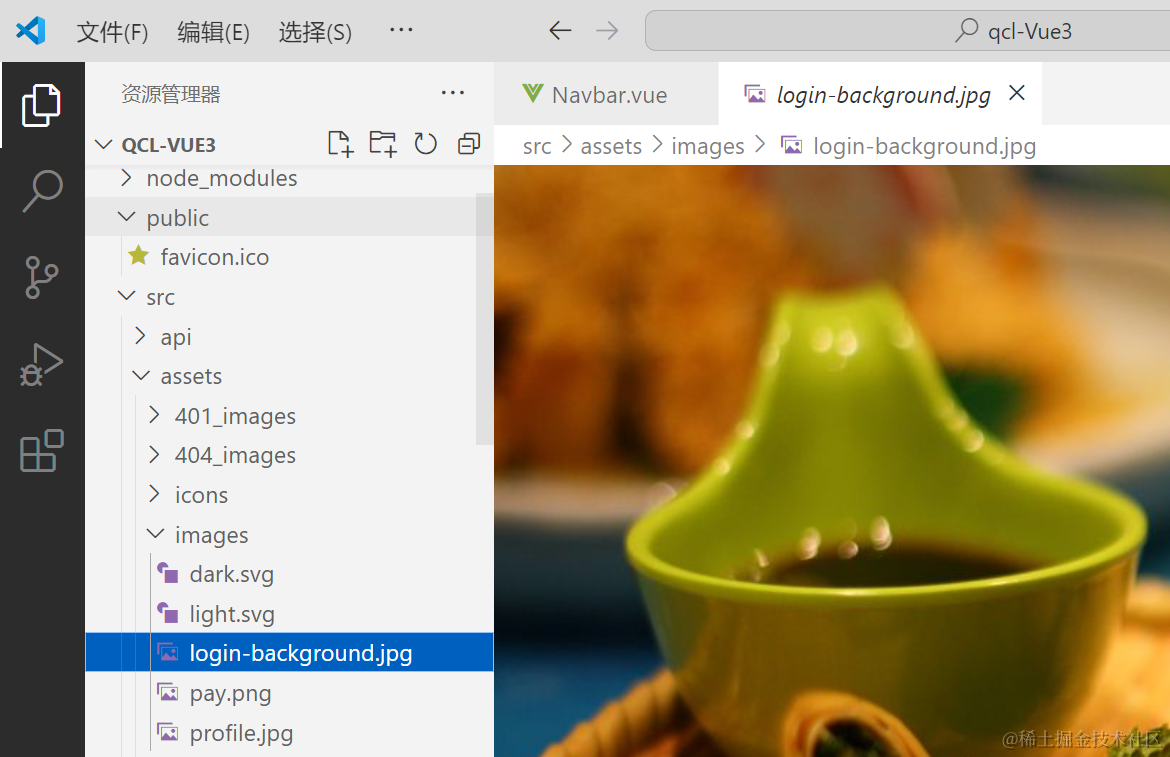
Task: Open the 文件(F) menu
Action: [112, 32]
